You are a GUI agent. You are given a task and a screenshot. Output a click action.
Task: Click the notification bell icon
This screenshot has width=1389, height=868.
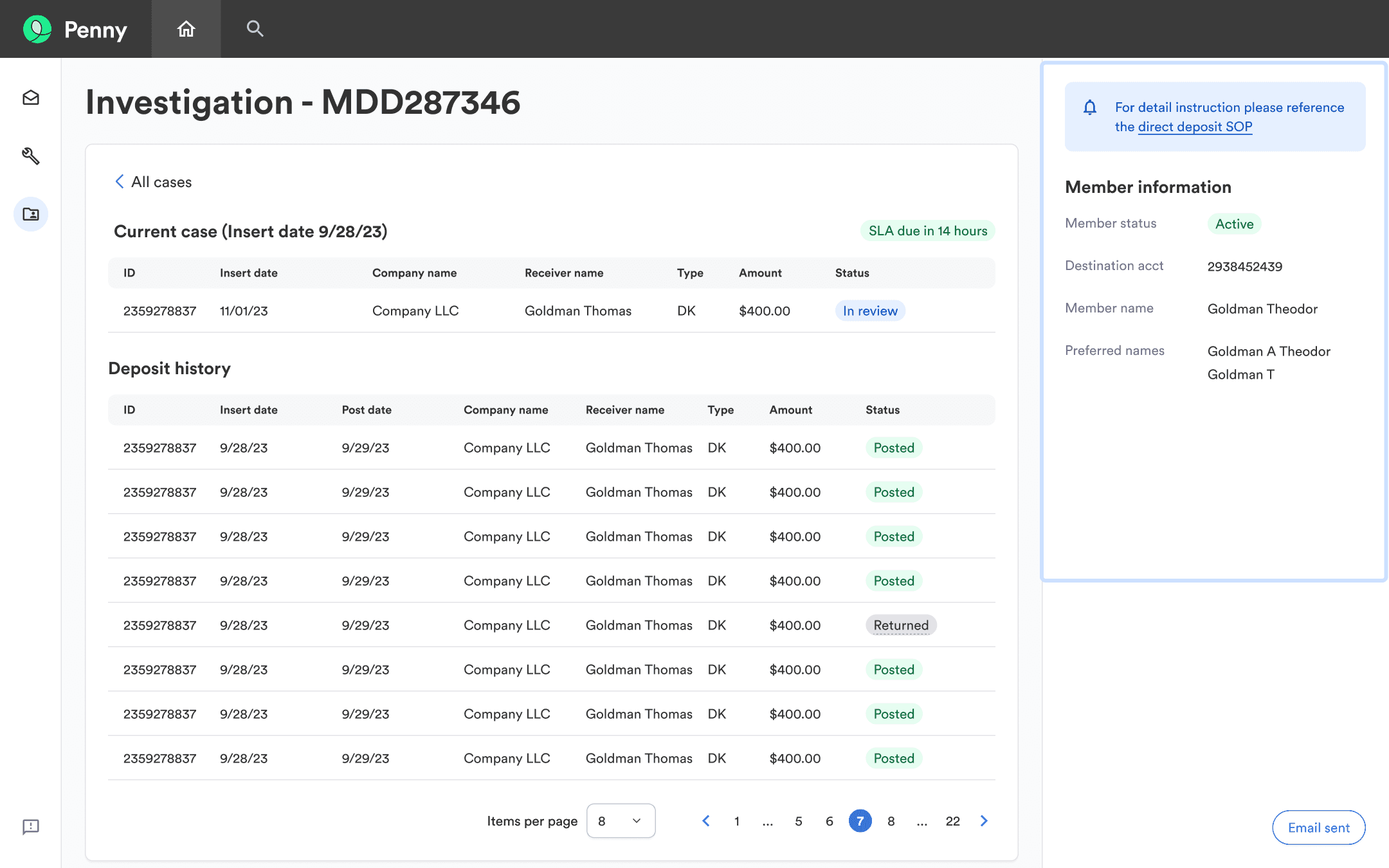[x=1089, y=107]
